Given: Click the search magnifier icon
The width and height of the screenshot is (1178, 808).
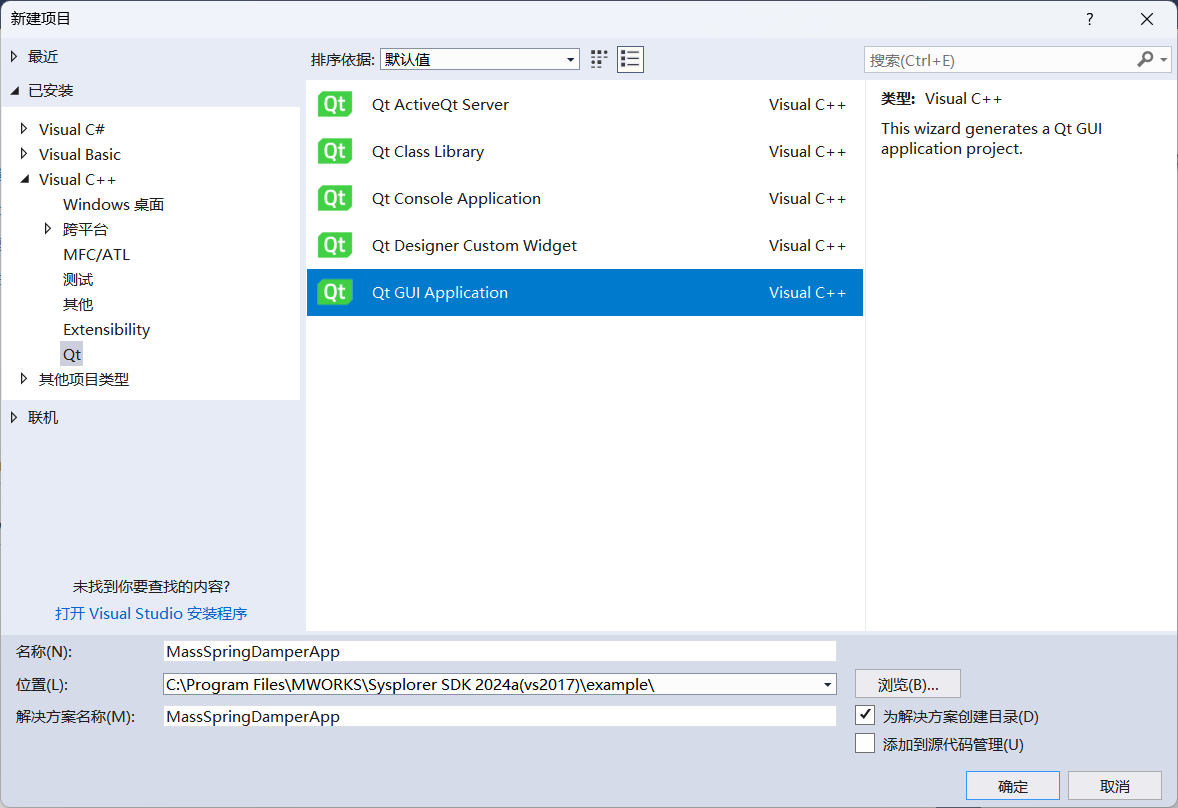Looking at the screenshot, I should 1145,60.
